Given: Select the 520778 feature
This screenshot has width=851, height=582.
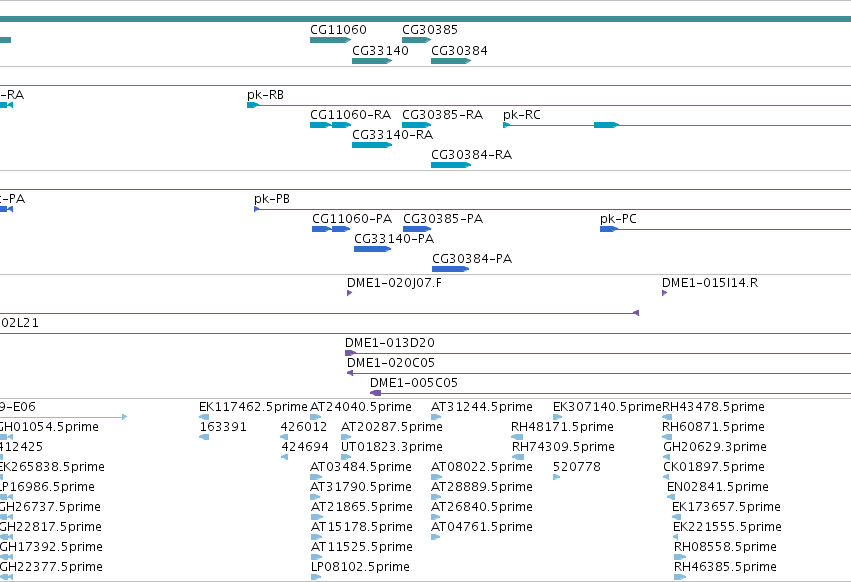Looking at the screenshot, I should (x=557, y=478).
